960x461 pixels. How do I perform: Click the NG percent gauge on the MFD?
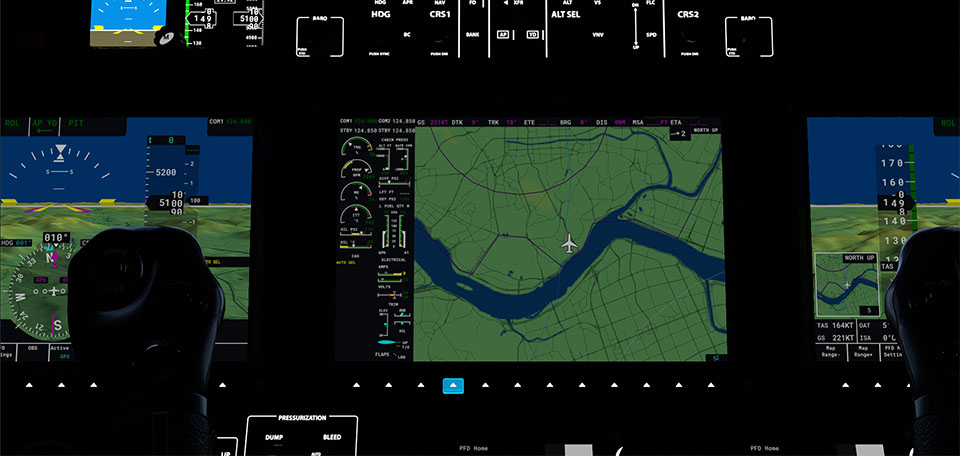pos(357,193)
